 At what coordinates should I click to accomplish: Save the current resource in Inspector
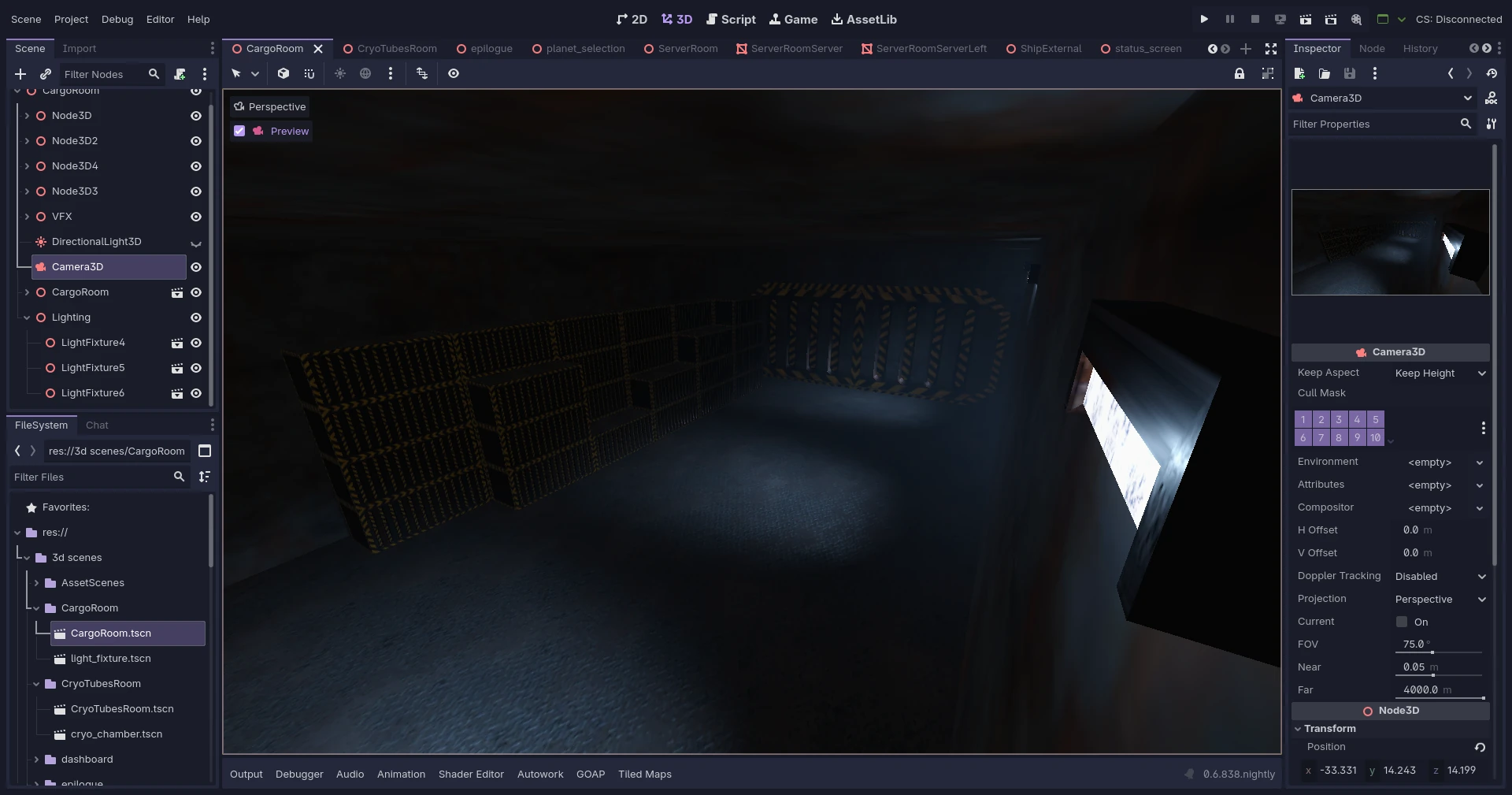click(x=1350, y=73)
